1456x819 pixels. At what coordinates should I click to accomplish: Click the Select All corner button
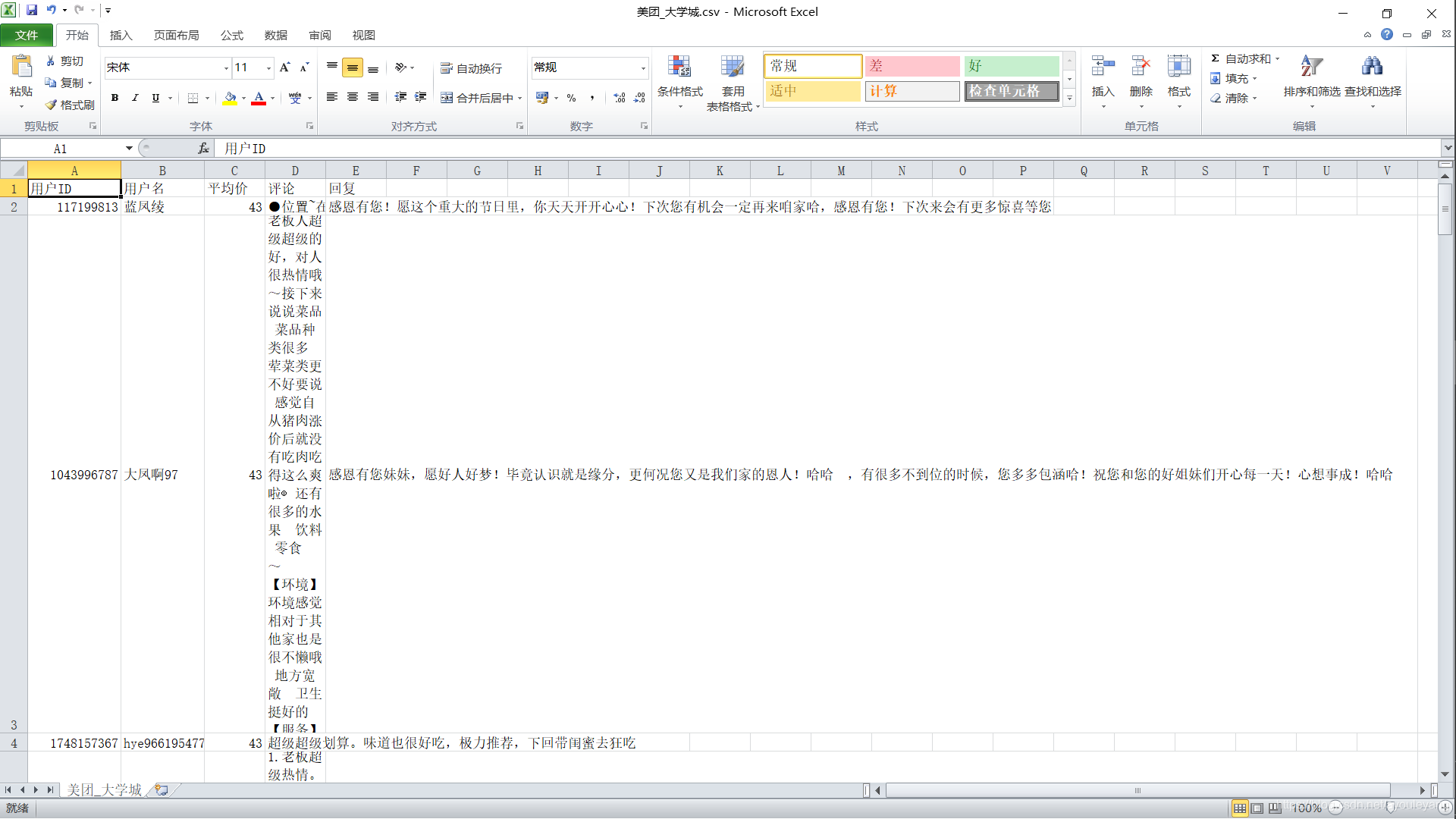tap(14, 171)
